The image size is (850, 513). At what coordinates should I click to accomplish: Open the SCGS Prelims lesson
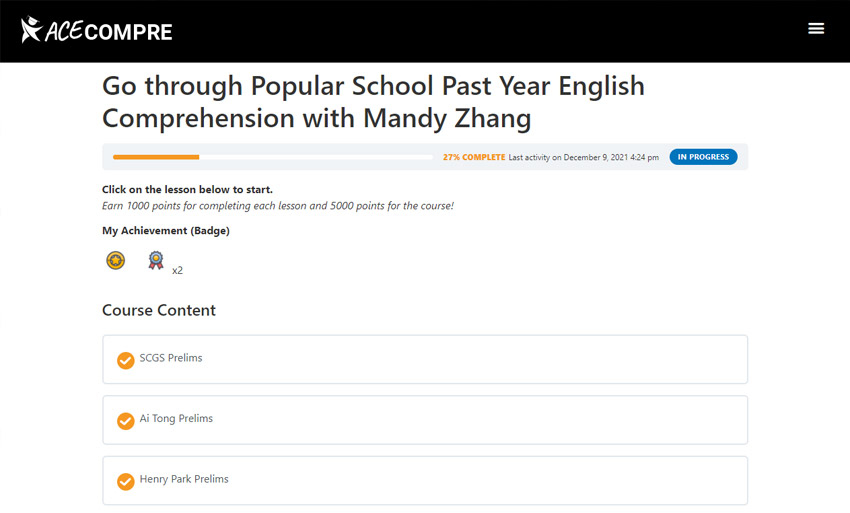pos(425,359)
